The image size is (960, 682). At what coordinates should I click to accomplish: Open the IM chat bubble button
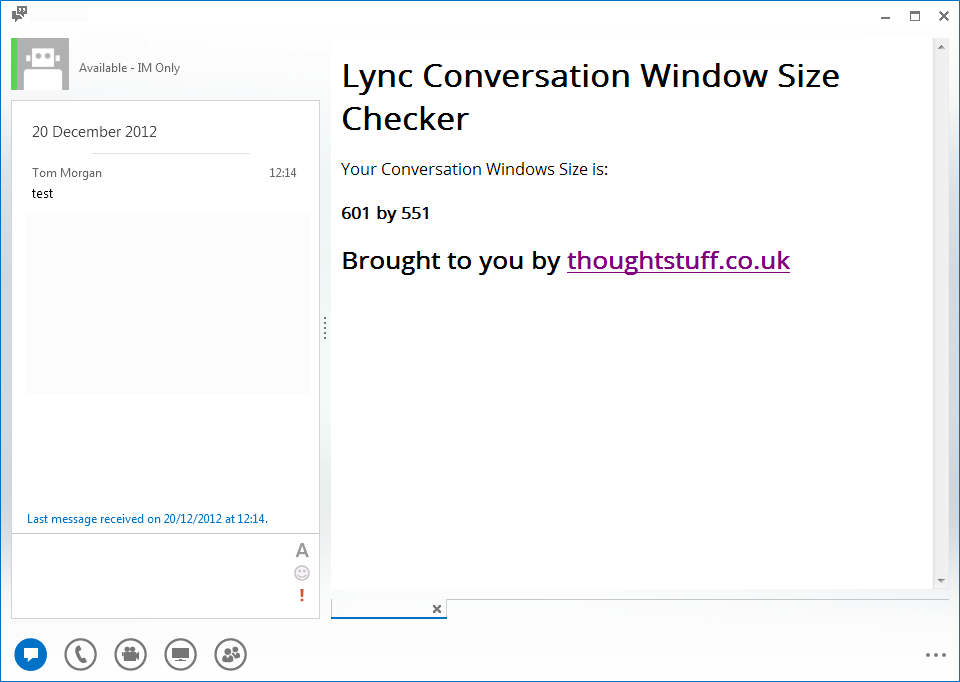coord(31,654)
